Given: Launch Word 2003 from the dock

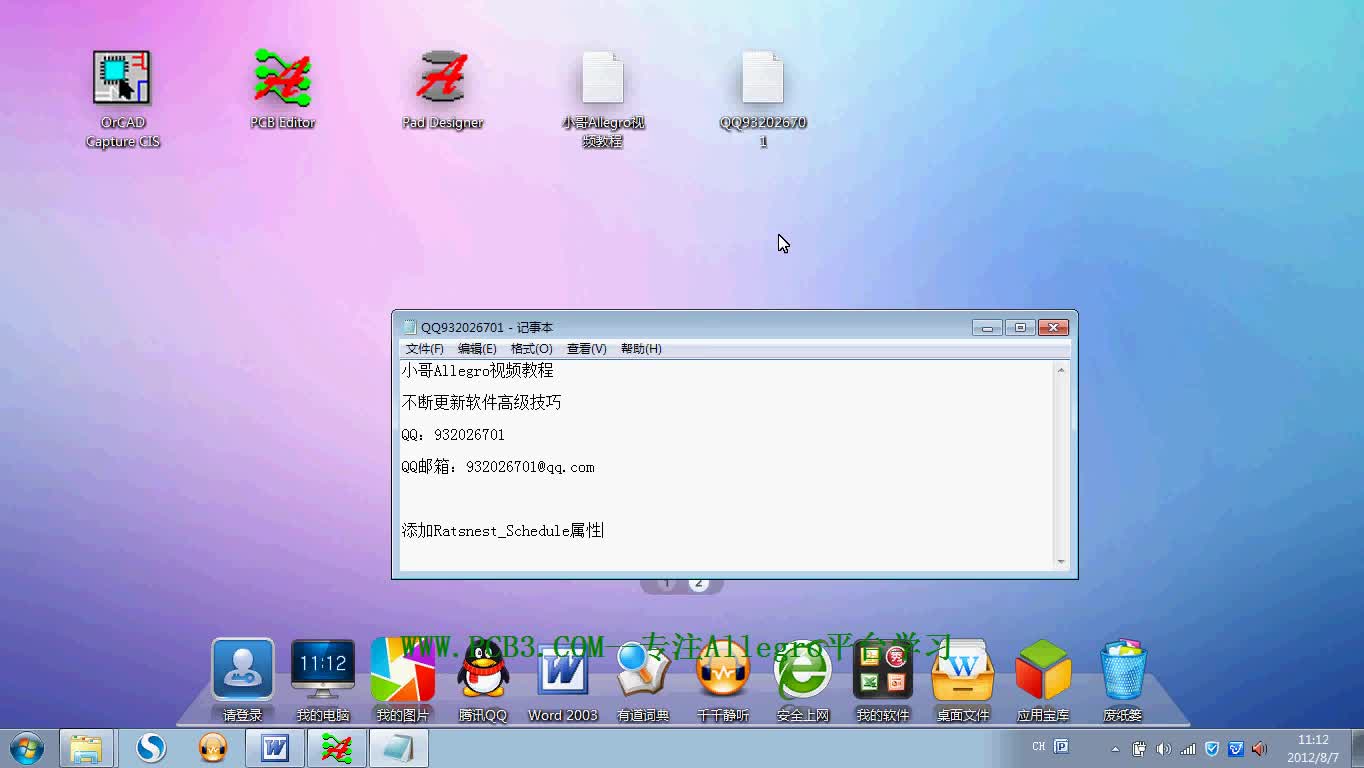Looking at the screenshot, I should click(563, 680).
